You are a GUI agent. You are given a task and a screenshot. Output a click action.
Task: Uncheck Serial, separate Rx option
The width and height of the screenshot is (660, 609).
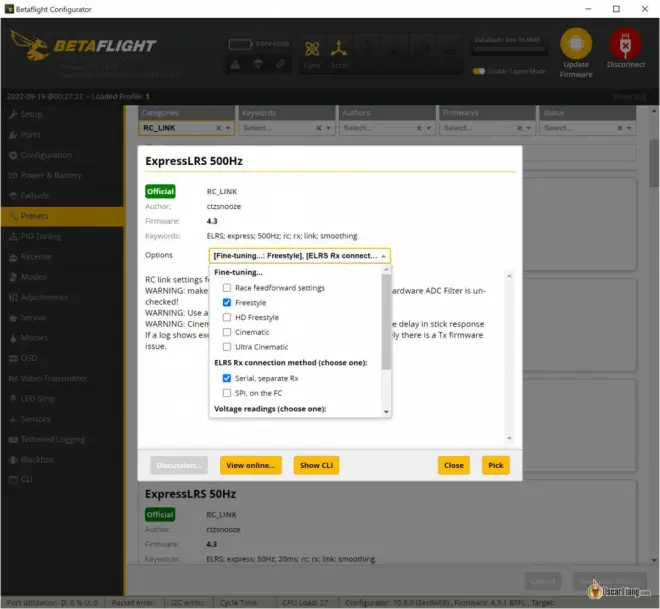227,378
